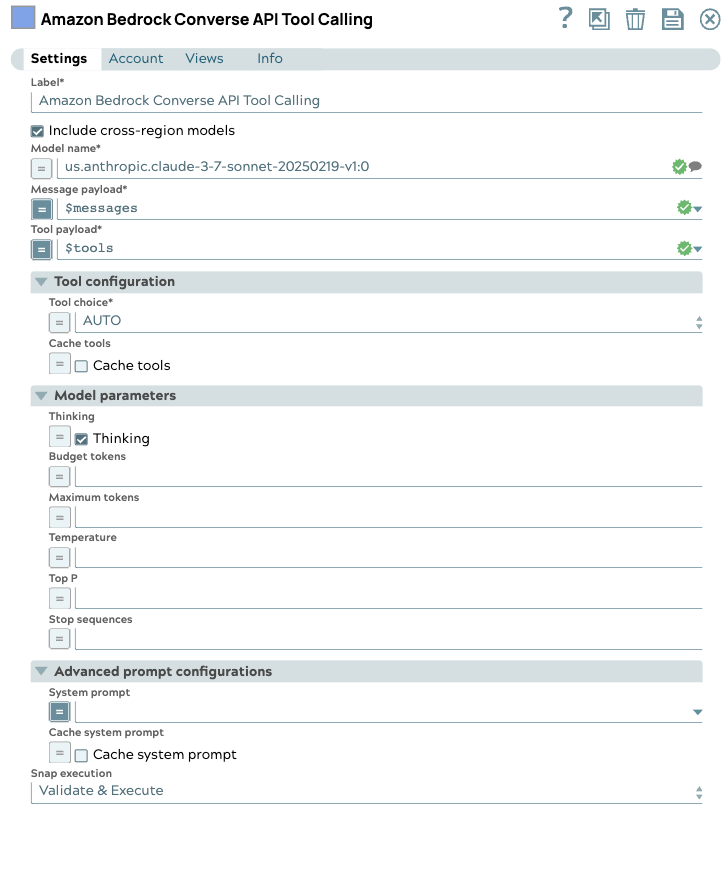Click the Snap execution stepper arrows
This screenshot has width=728, height=871.
point(698,791)
